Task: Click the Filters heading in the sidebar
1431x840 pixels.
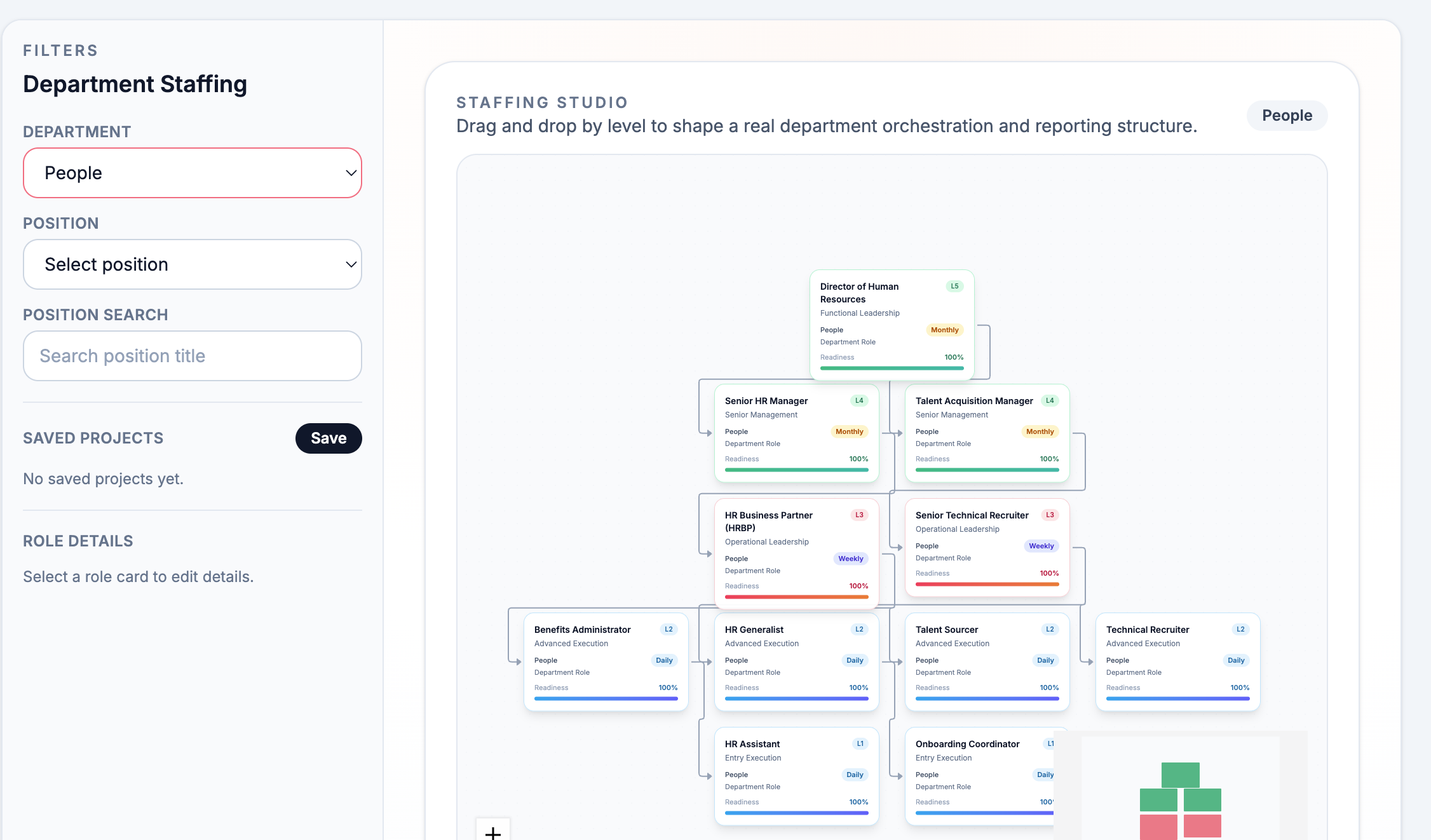Action: (x=60, y=50)
